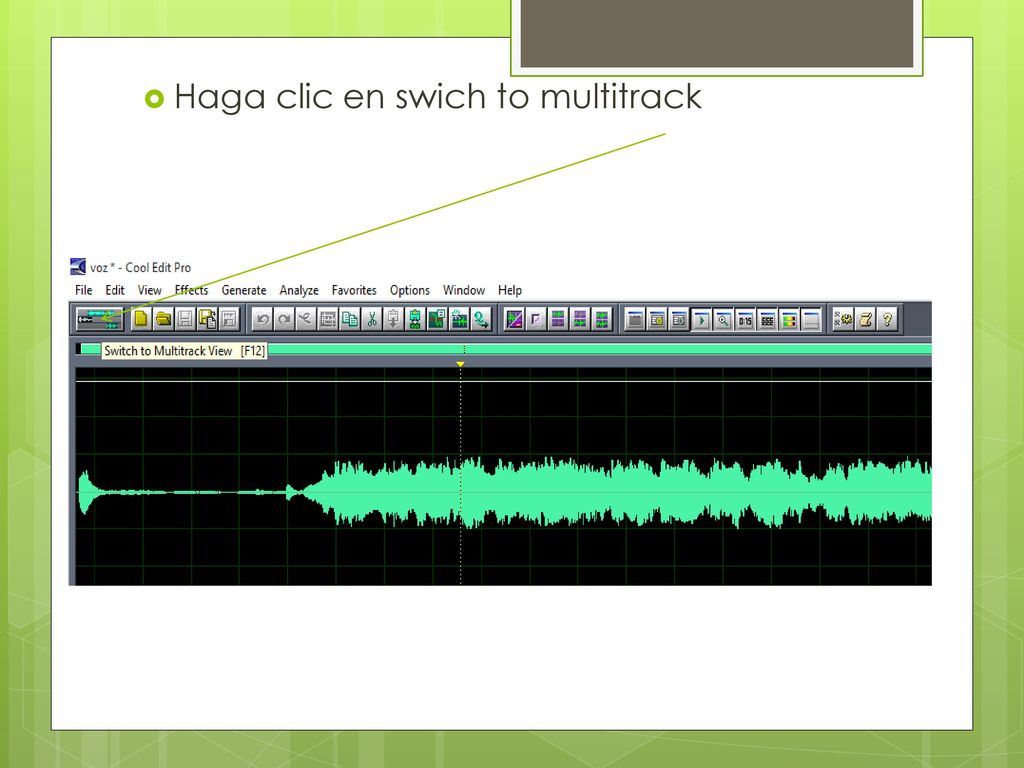Click the greyed Paste clipboard icon
The width and height of the screenshot is (1024, 768).
393,319
